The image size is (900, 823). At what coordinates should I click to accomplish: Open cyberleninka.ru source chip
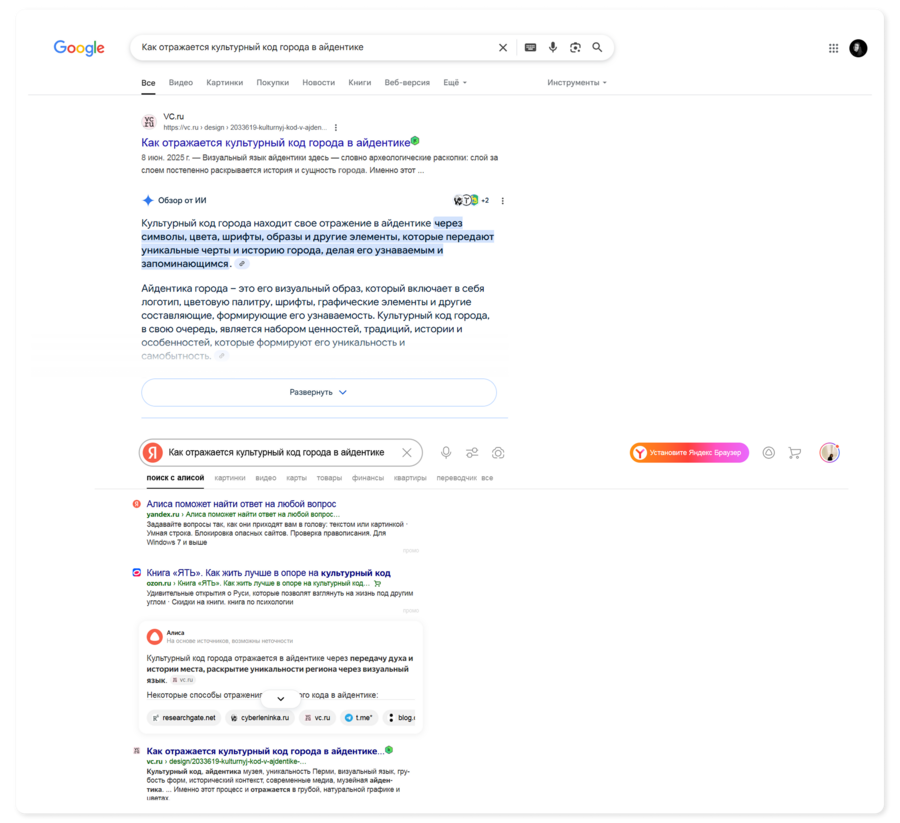click(x=260, y=718)
